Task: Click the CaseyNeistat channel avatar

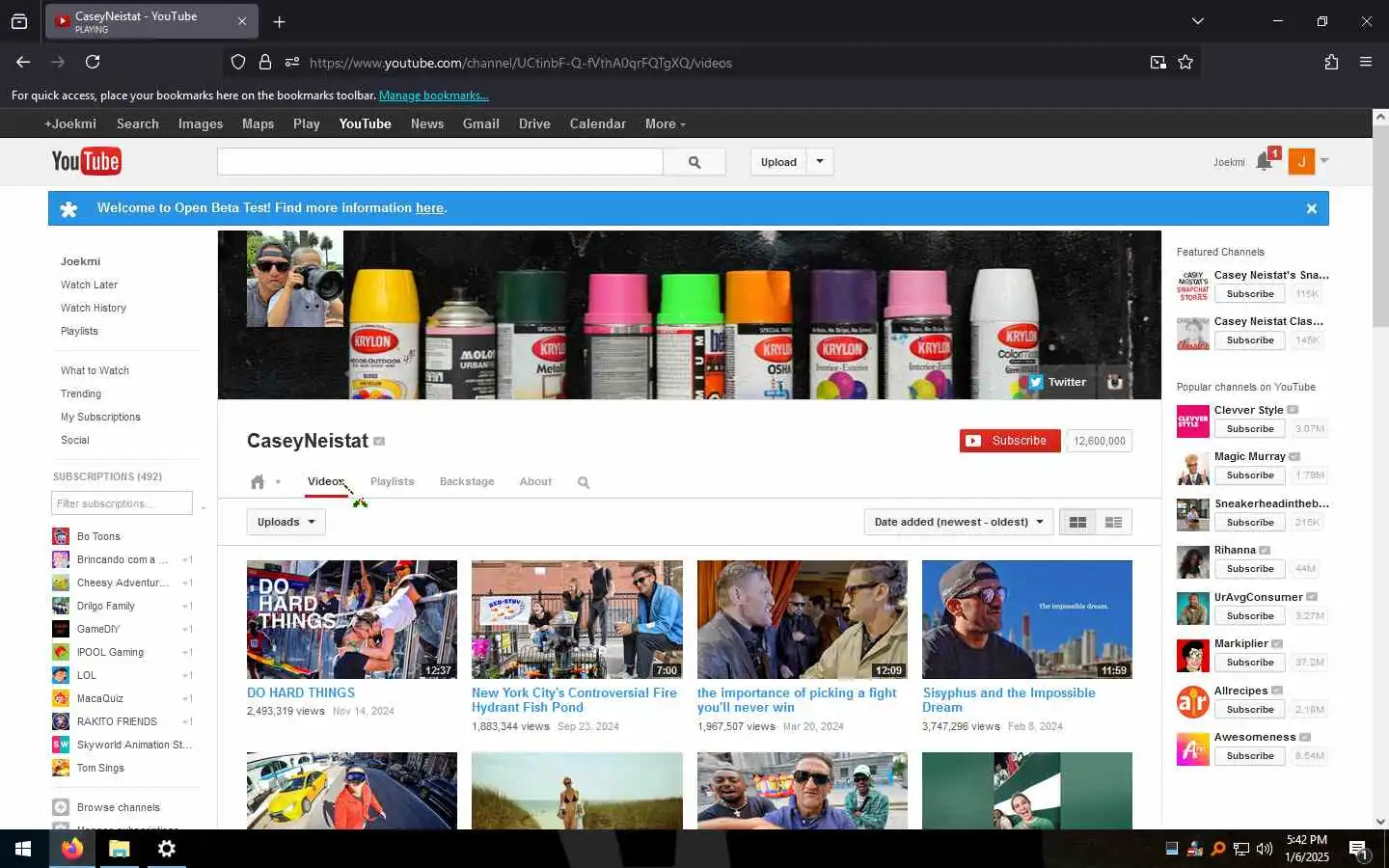Action: coord(295,279)
